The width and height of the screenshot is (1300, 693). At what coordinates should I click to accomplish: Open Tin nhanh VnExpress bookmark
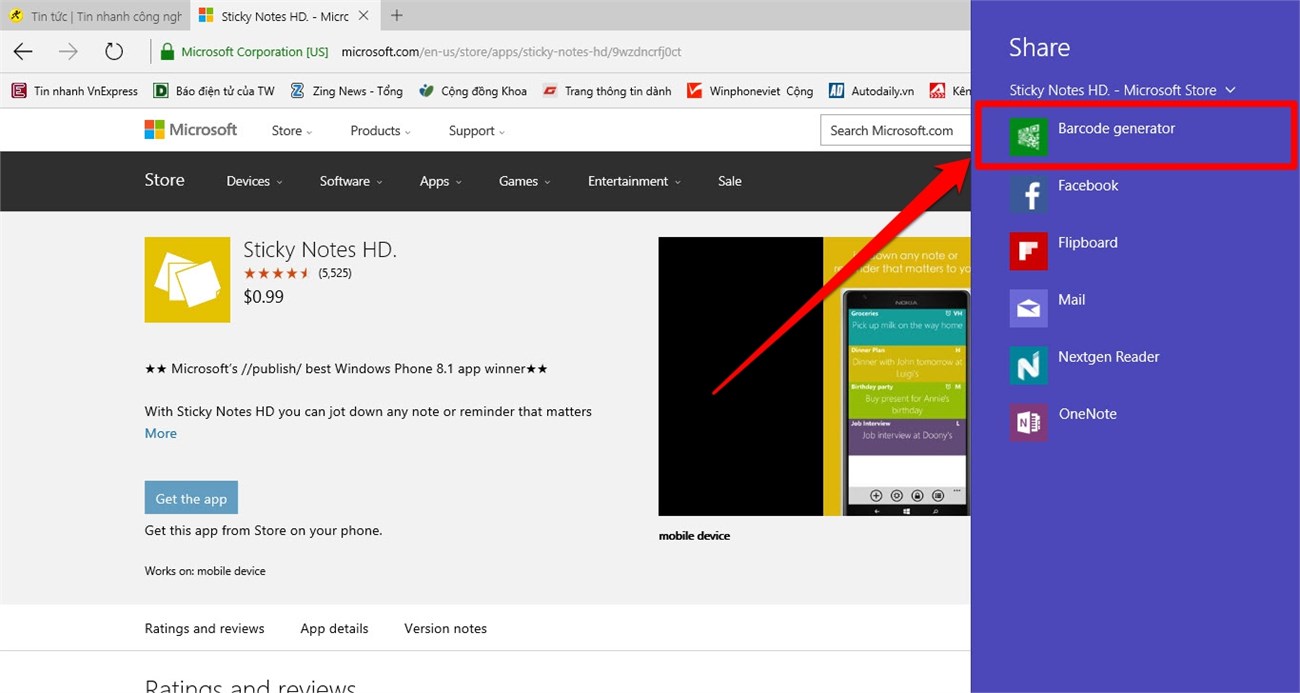click(x=75, y=91)
